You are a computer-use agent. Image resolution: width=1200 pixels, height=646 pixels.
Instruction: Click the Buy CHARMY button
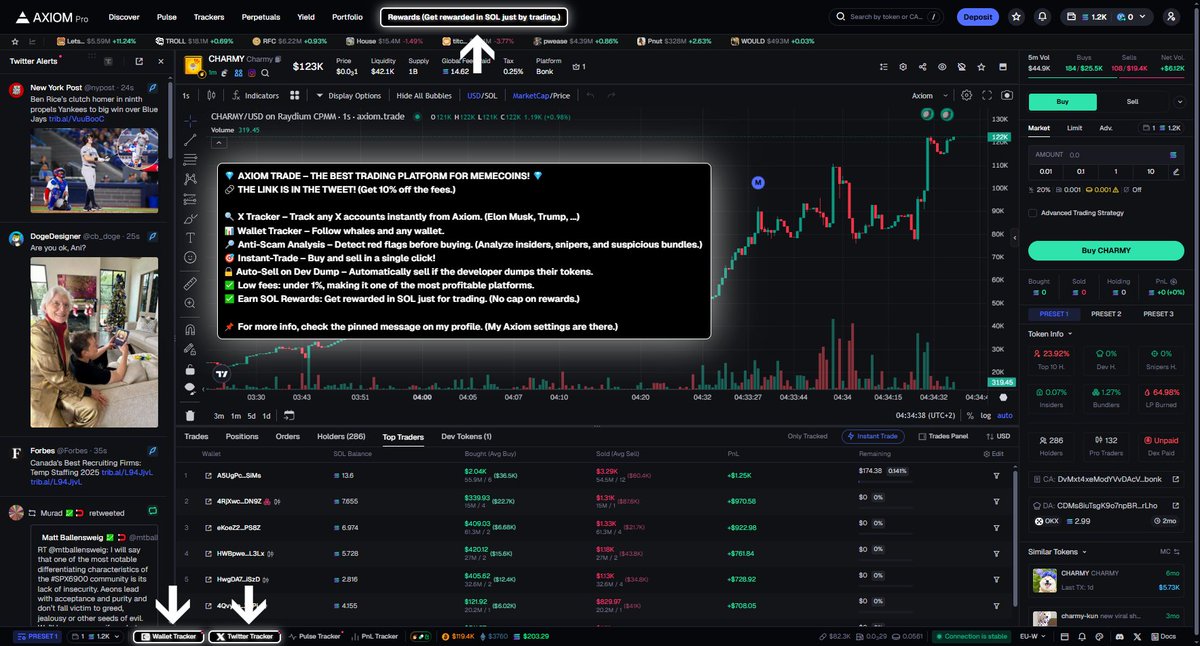coord(1105,250)
